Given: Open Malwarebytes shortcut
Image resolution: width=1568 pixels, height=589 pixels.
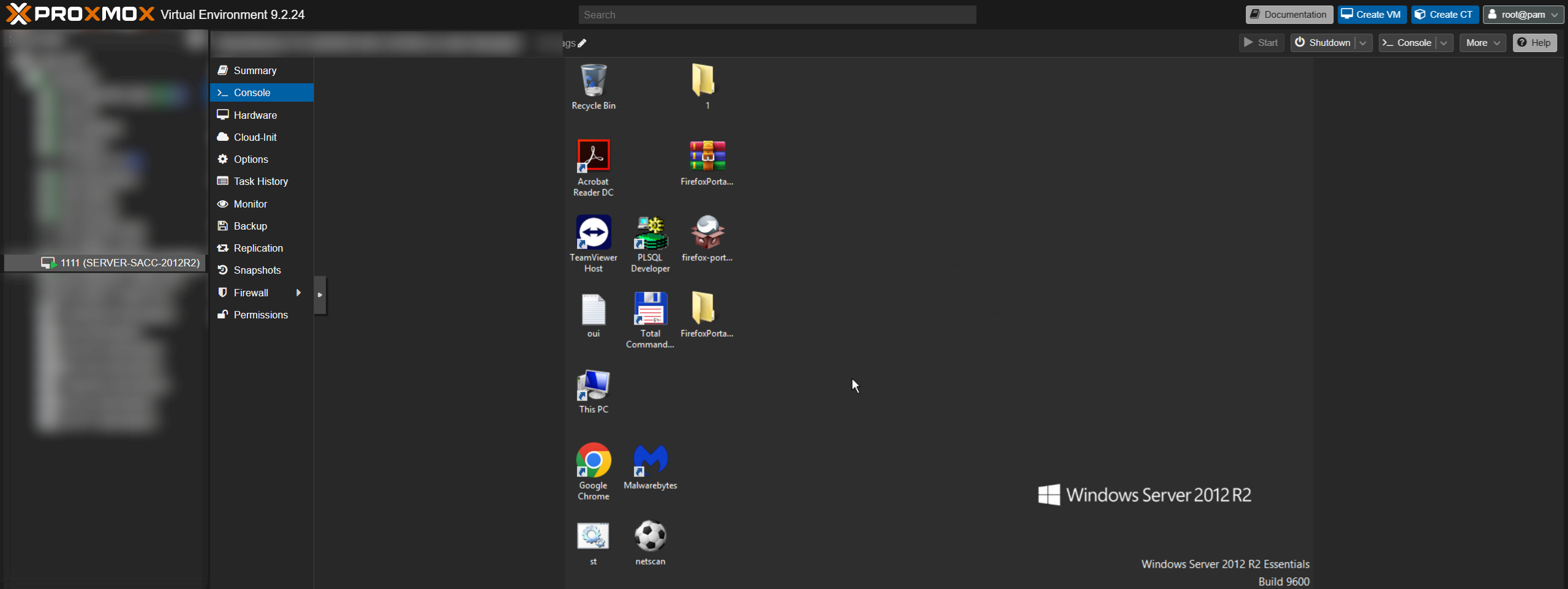Looking at the screenshot, I should pos(650,467).
